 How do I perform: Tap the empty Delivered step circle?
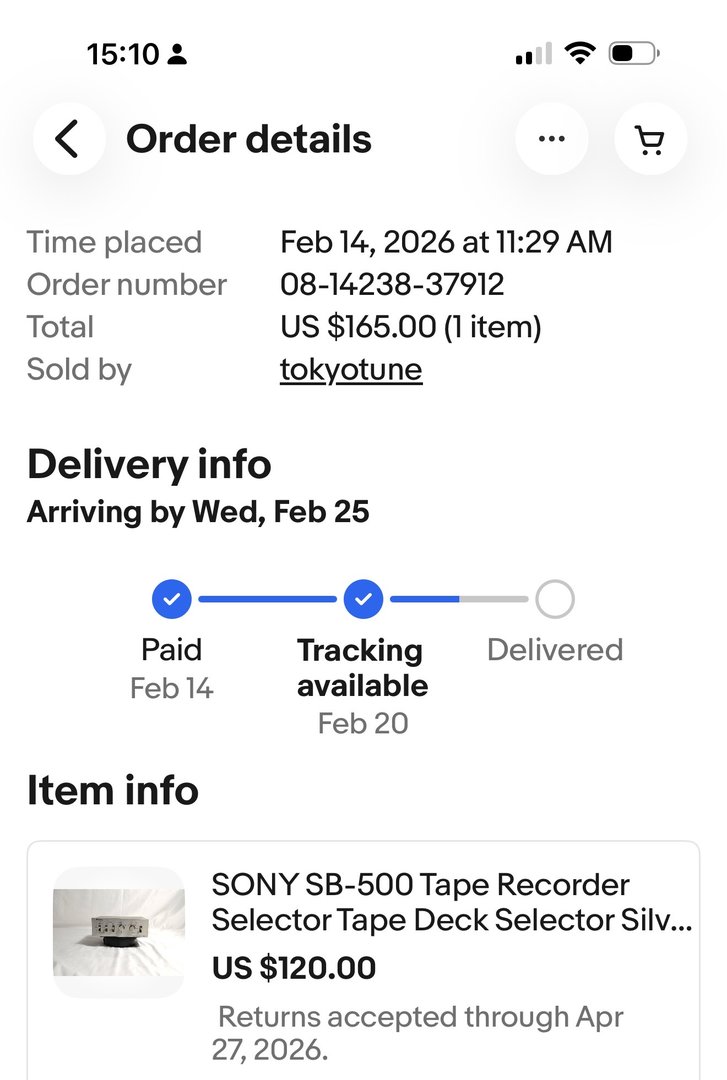click(555, 600)
